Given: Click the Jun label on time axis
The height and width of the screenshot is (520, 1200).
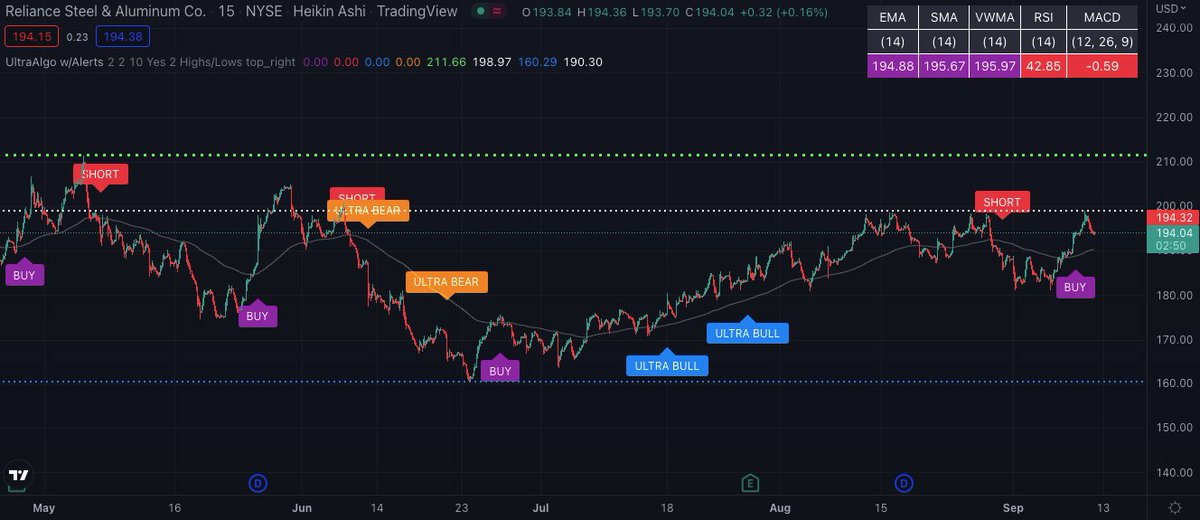Looking at the screenshot, I should (302, 507).
